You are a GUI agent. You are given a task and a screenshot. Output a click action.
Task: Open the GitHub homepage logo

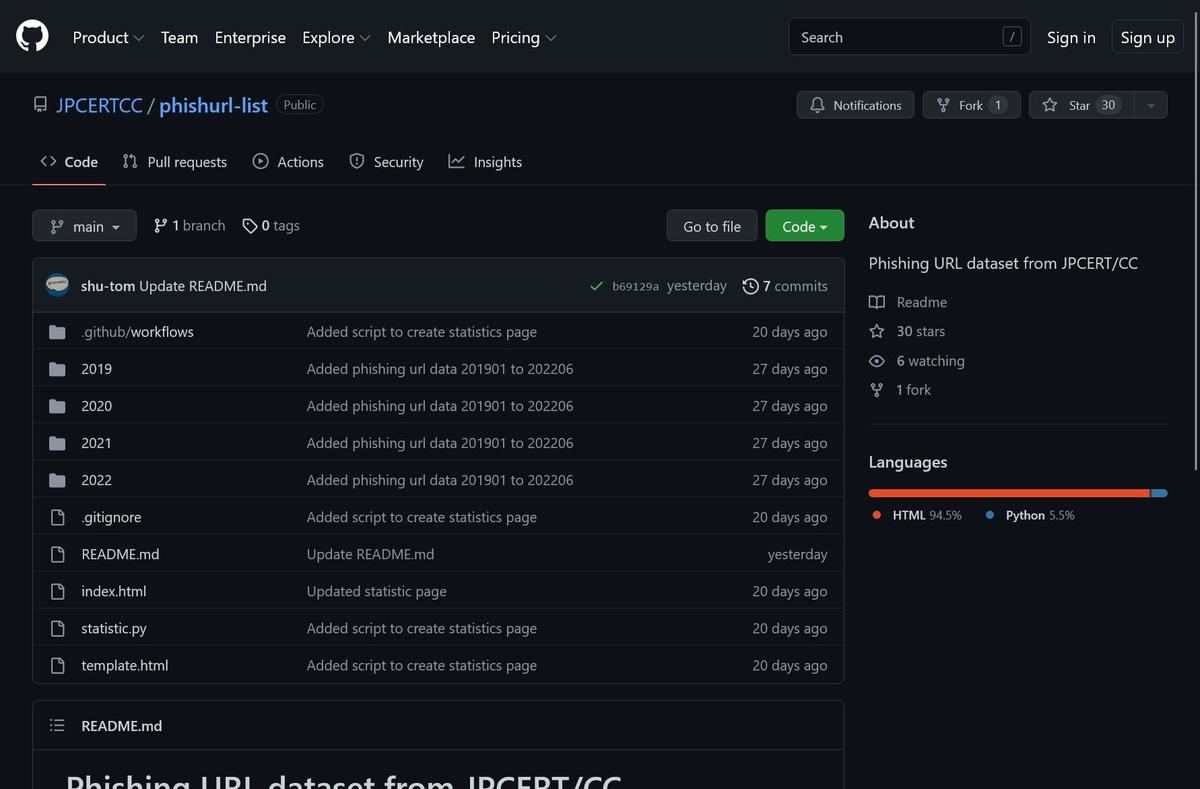32,36
